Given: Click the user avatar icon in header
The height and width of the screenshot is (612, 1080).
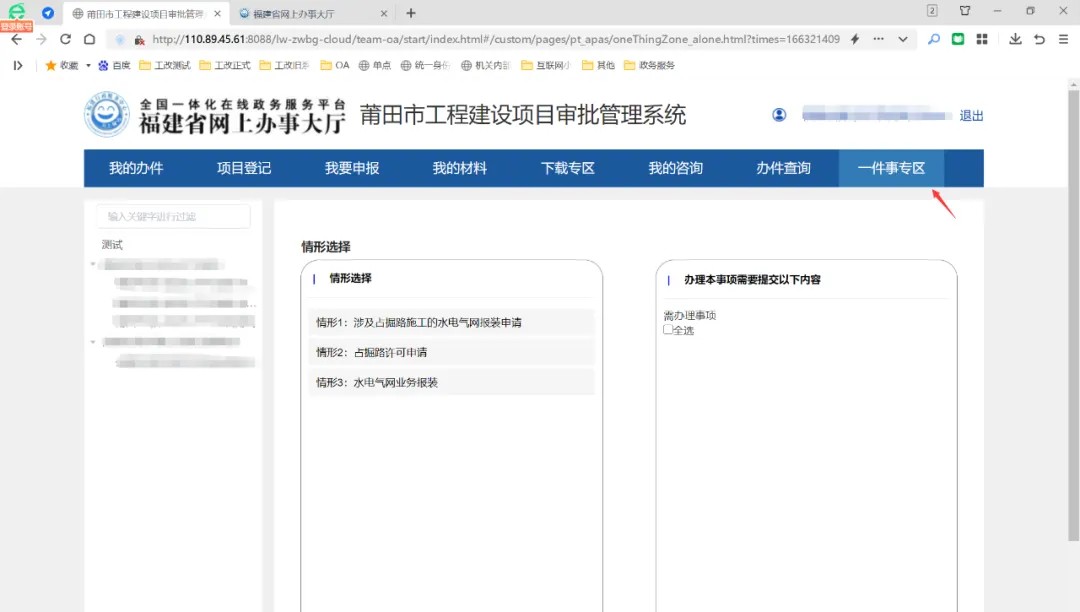Looking at the screenshot, I should pos(779,115).
